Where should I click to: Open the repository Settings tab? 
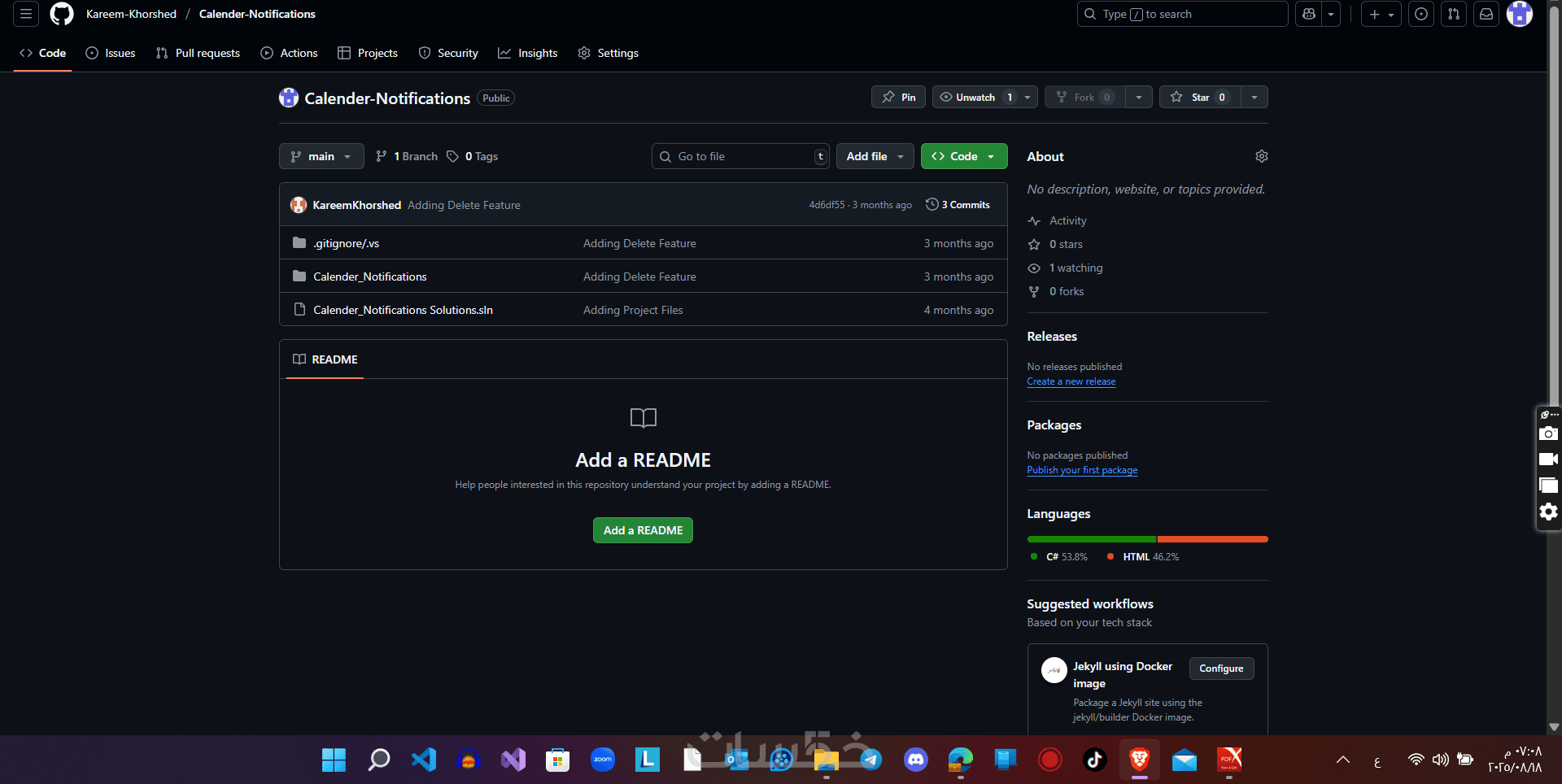click(x=609, y=53)
